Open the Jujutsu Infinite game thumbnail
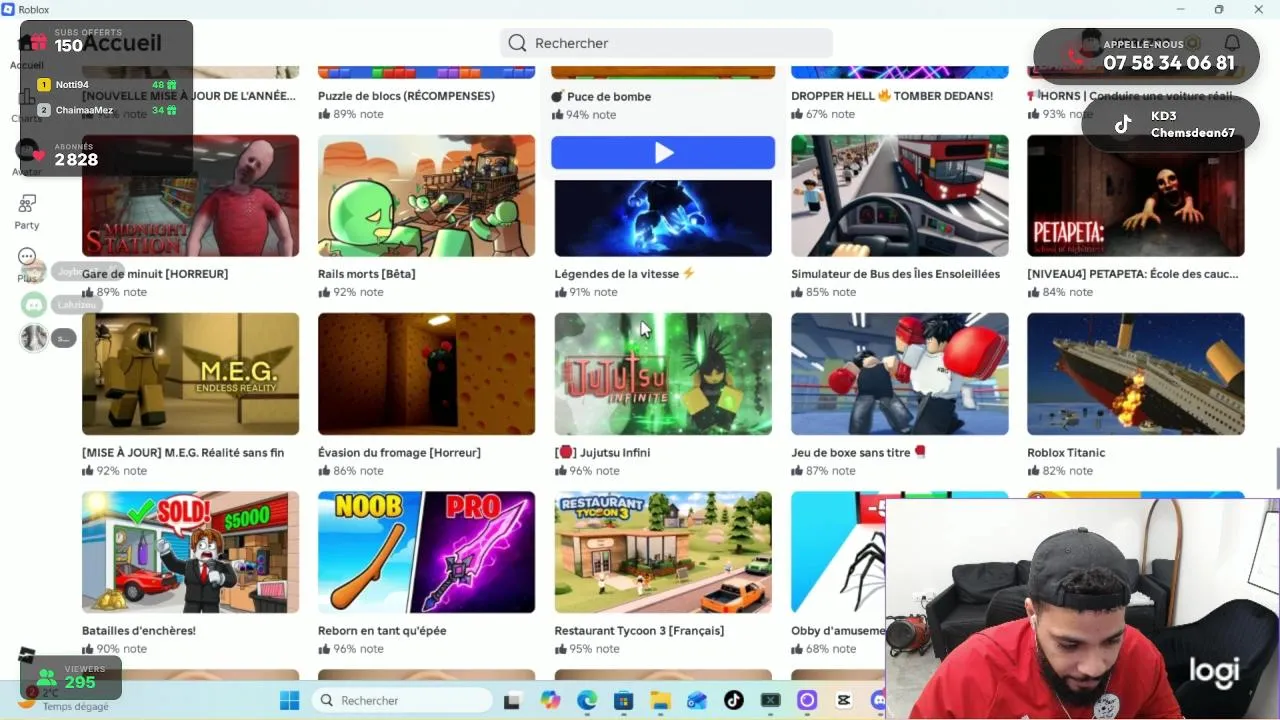This screenshot has height=720, width=1280. click(x=663, y=374)
